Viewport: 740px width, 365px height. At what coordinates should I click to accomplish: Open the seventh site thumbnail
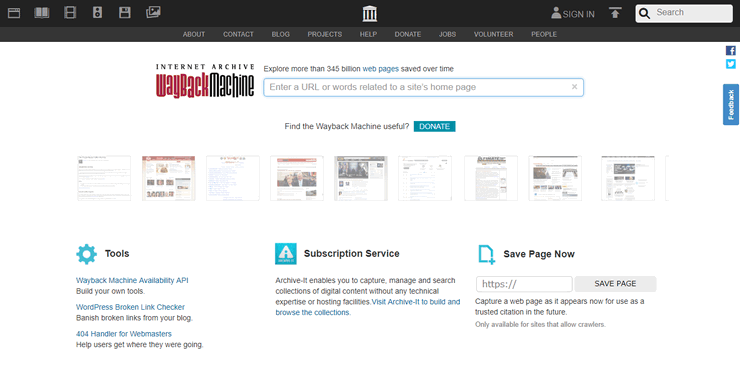[x=491, y=178]
